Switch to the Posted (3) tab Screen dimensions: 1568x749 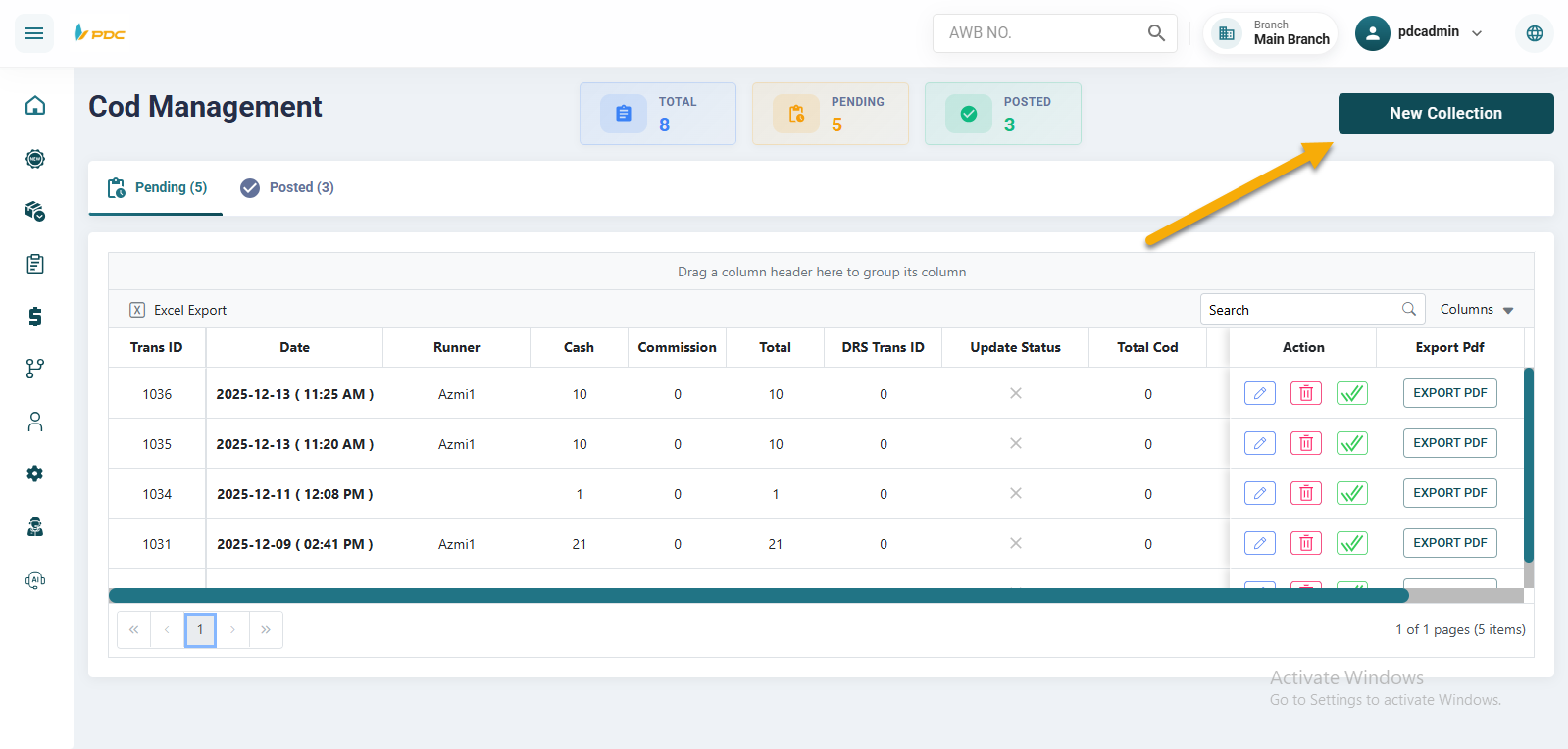(287, 187)
